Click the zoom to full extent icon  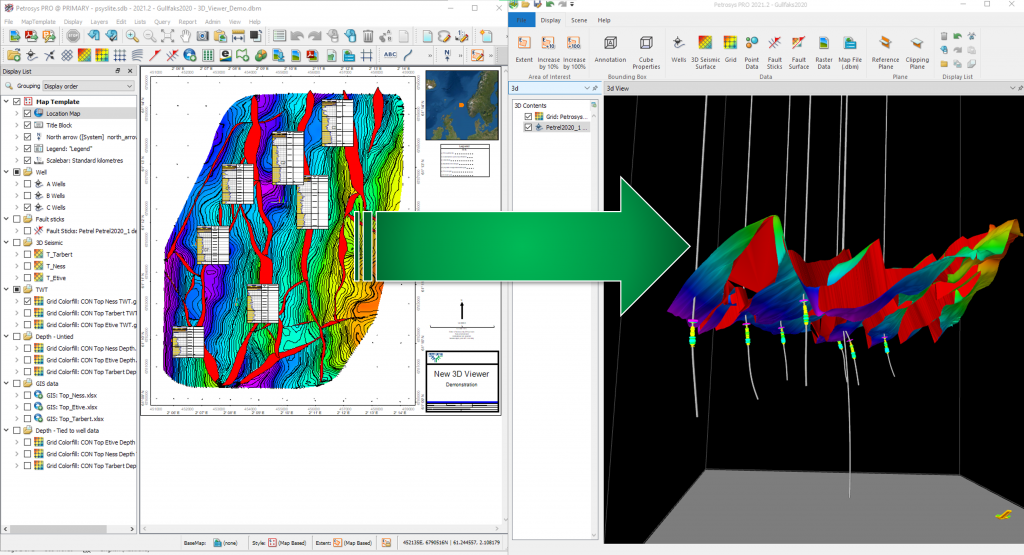click(x=167, y=36)
